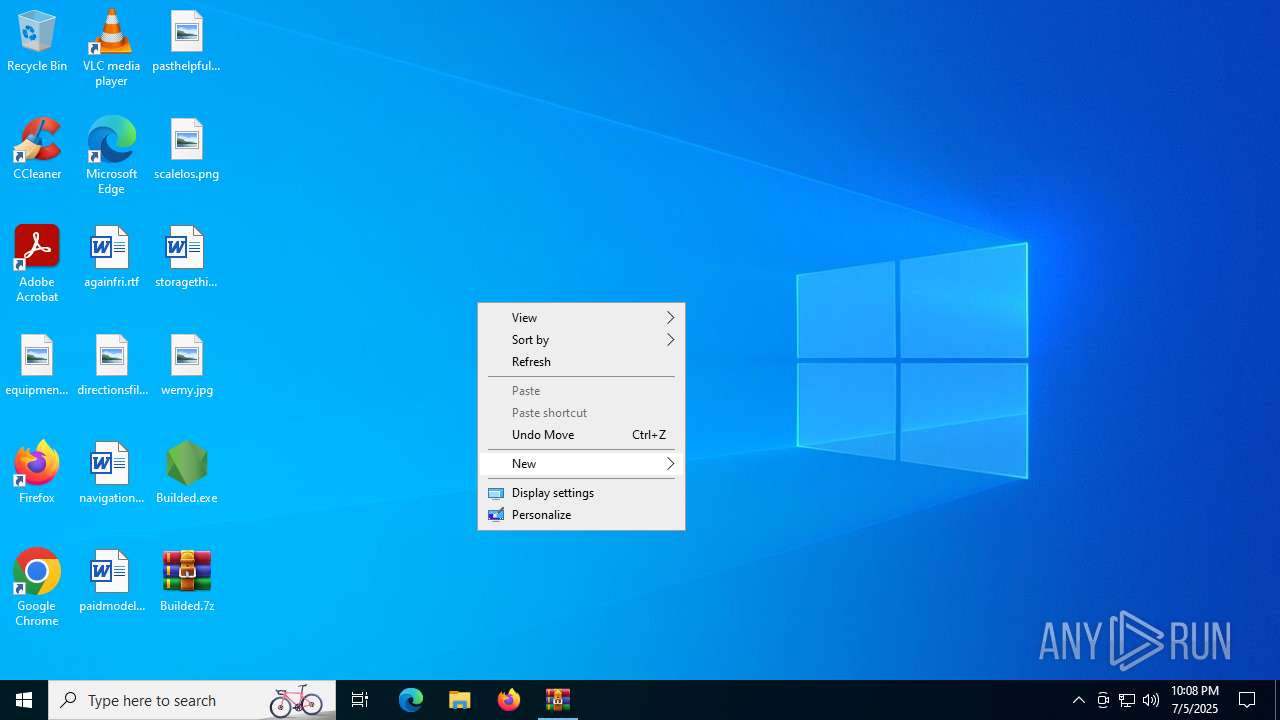Select the directionsfil image file icon
This screenshot has height=720, width=1280.
pyautogui.click(x=111, y=366)
